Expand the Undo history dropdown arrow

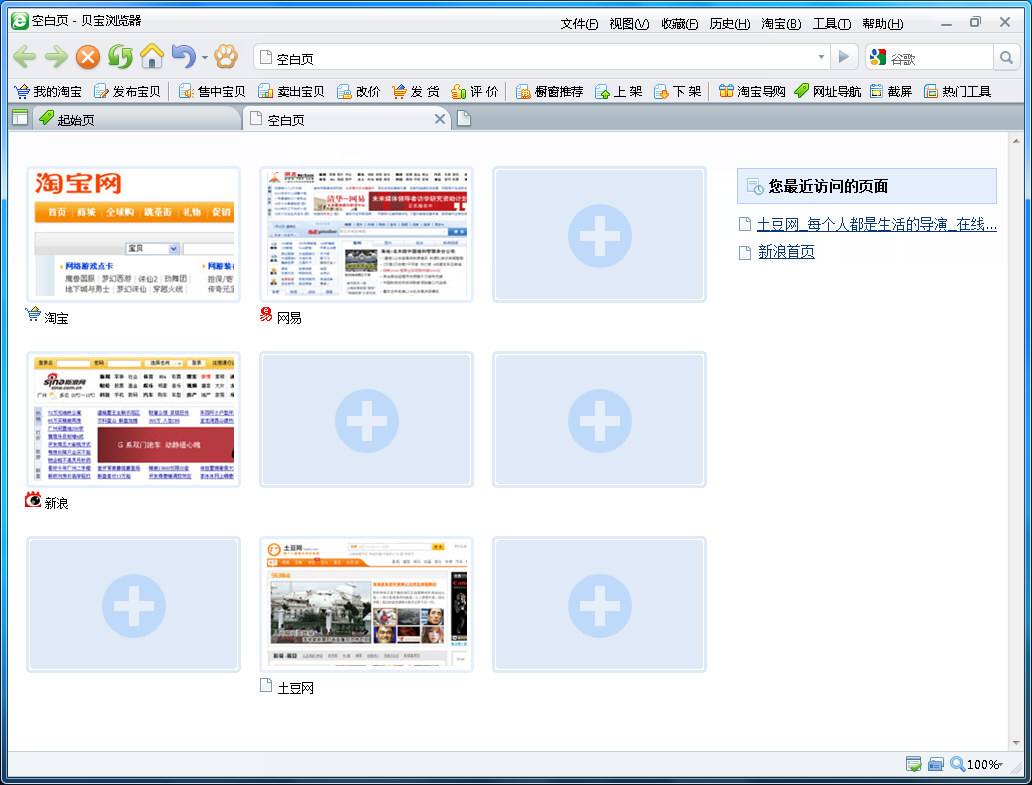pyautogui.click(x=205, y=58)
